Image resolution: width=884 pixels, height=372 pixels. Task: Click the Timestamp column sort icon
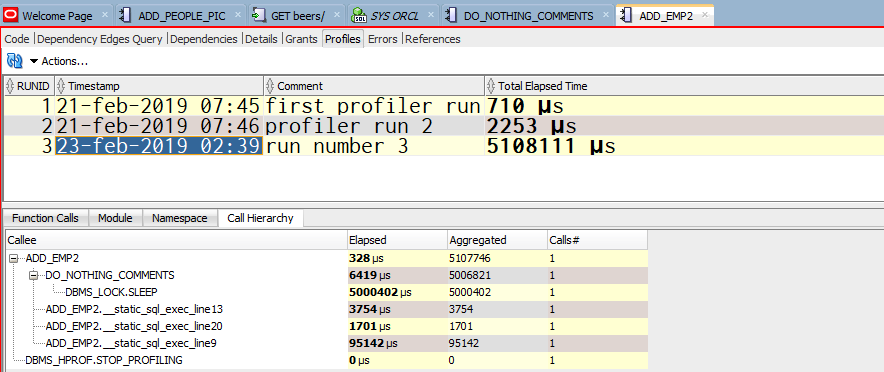tap(61, 86)
